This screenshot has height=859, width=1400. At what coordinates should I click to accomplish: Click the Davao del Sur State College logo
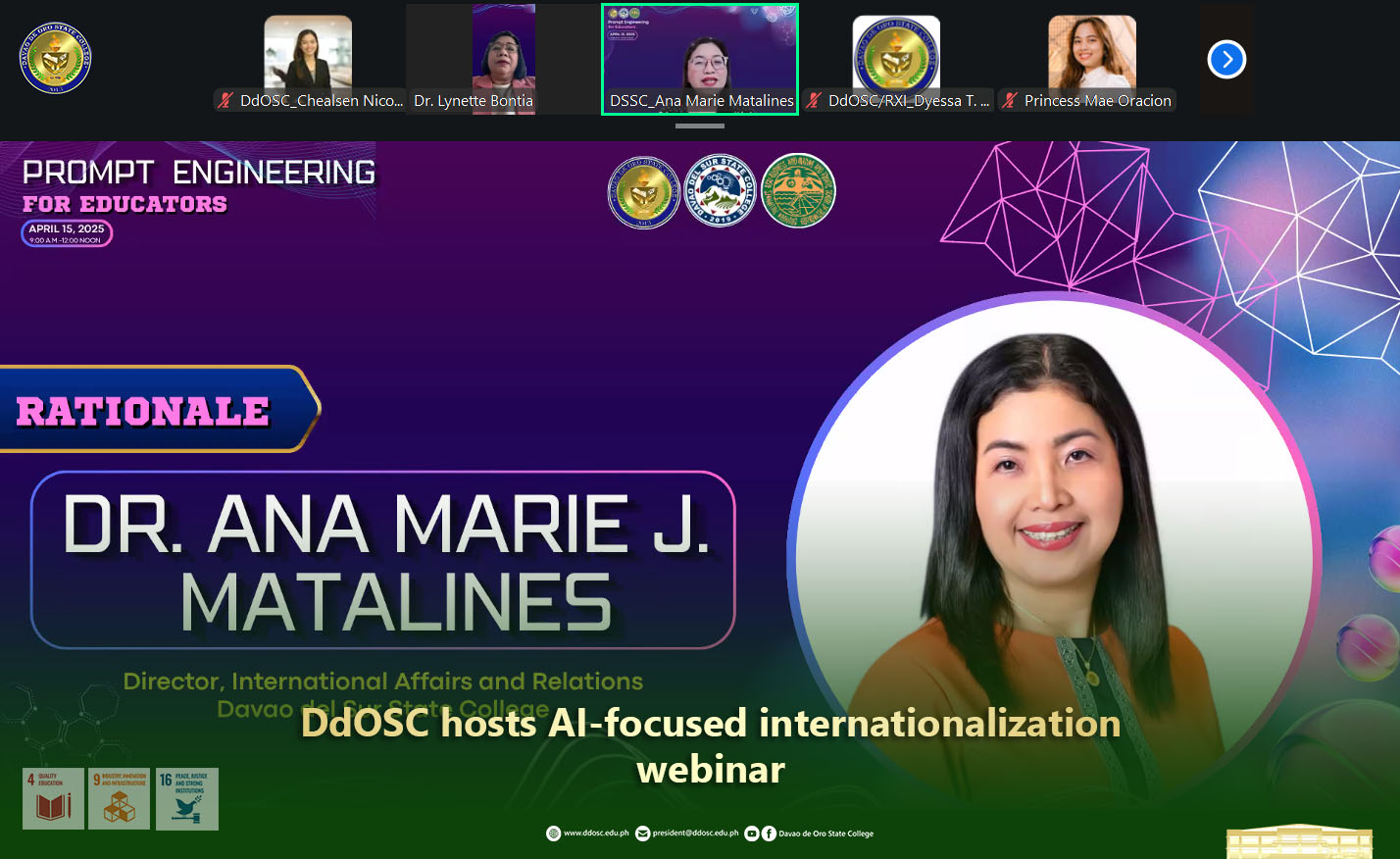tap(721, 191)
